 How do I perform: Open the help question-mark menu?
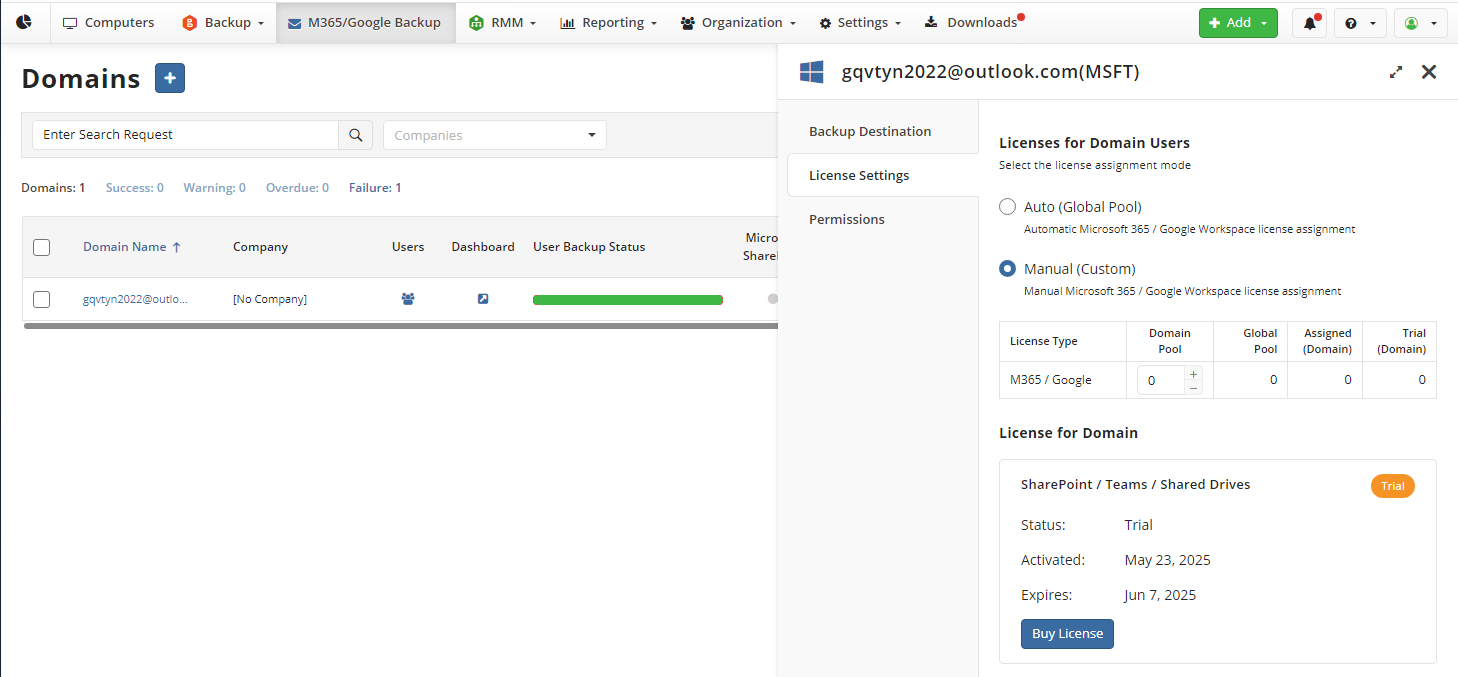pos(1359,23)
